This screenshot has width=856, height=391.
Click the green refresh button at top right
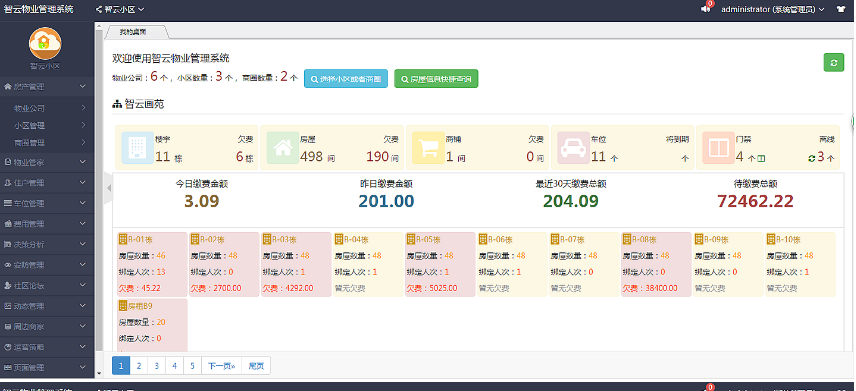pyautogui.click(x=834, y=62)
